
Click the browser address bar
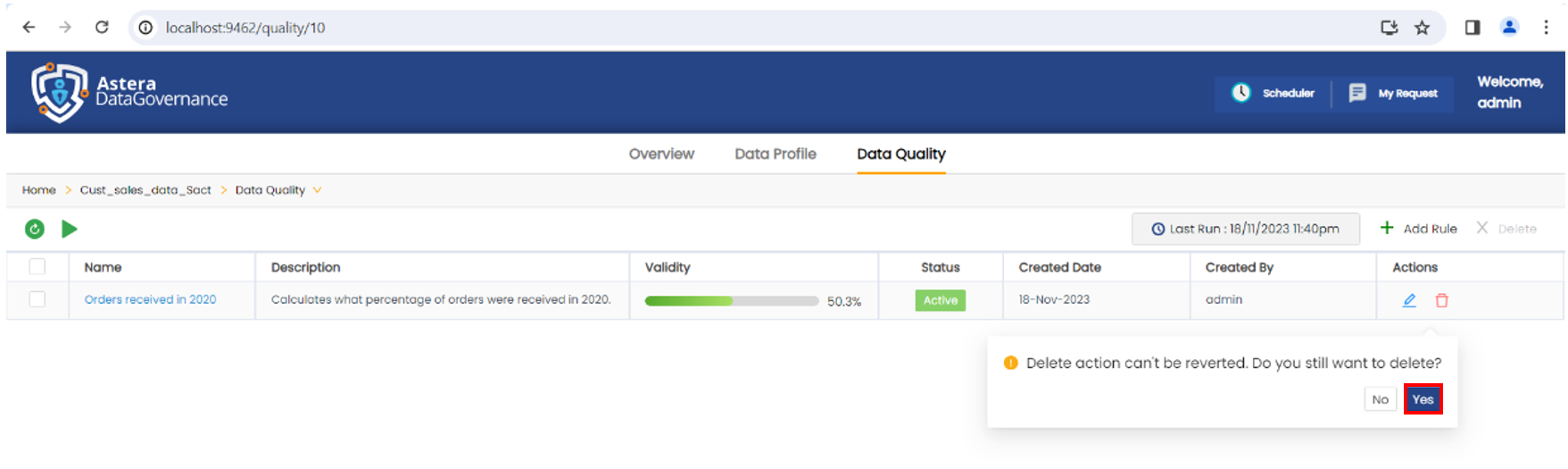714,28
